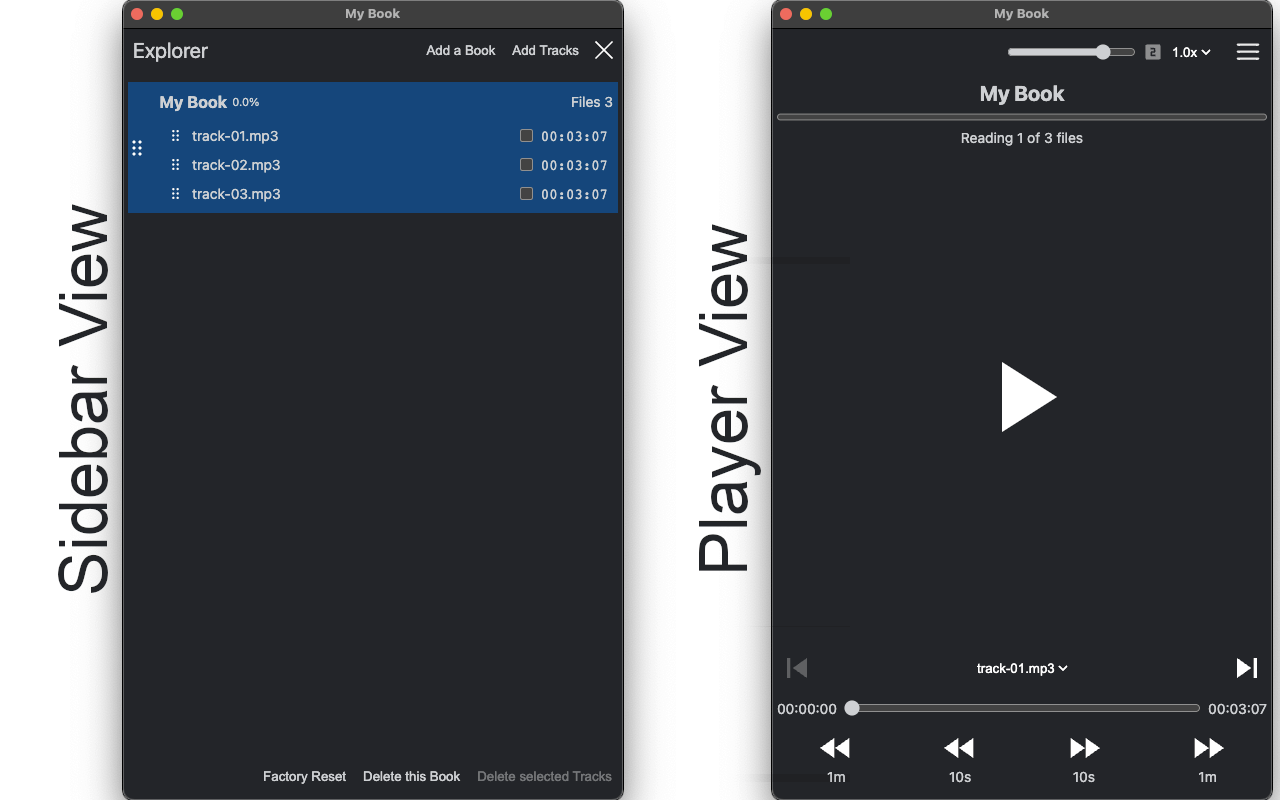
Task: Start playback with the large play icon
Action: (1028, 397)
